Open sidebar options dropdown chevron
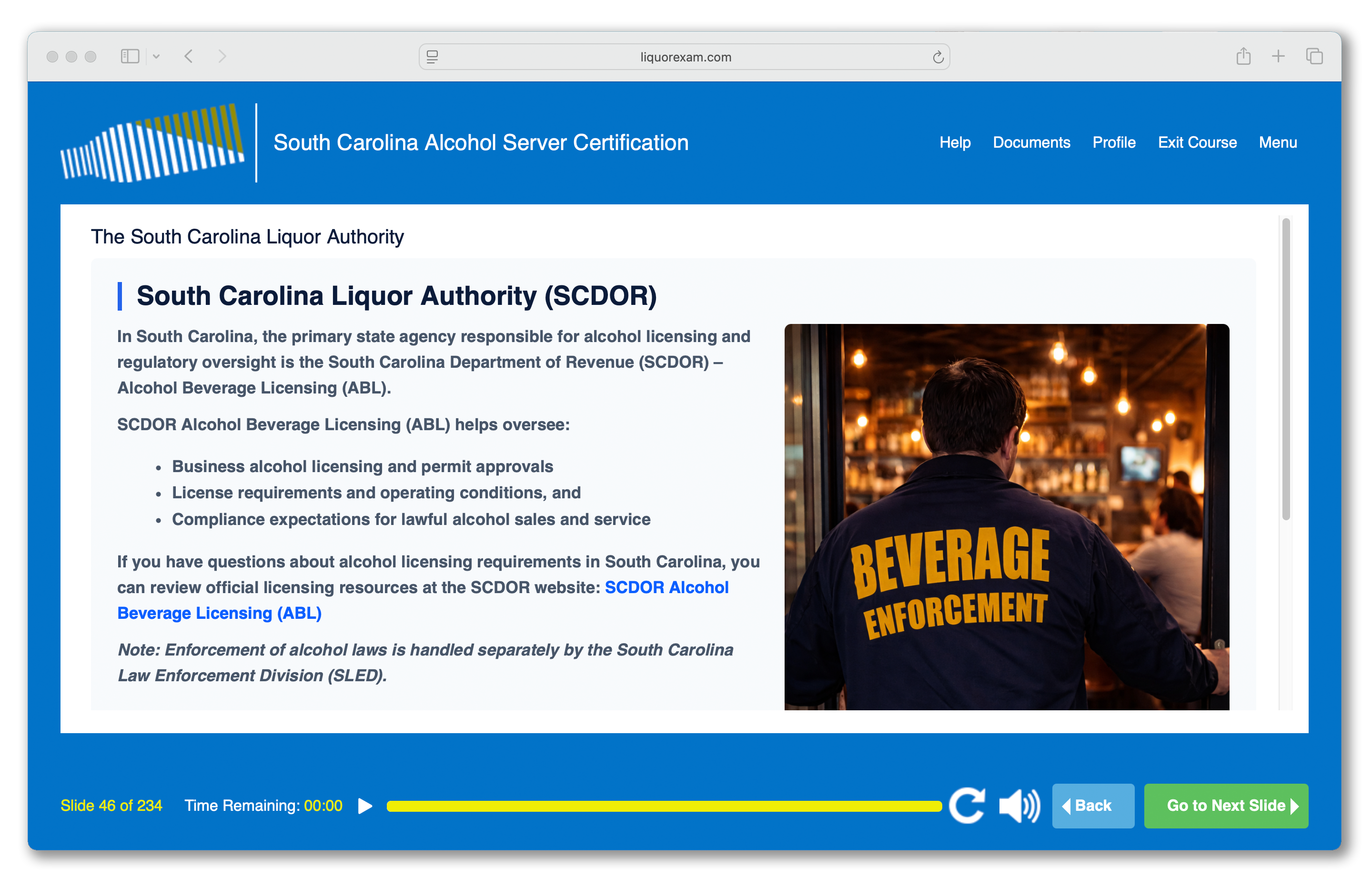The width and height of the screenshot is (1372, 888). click(156, 57)
